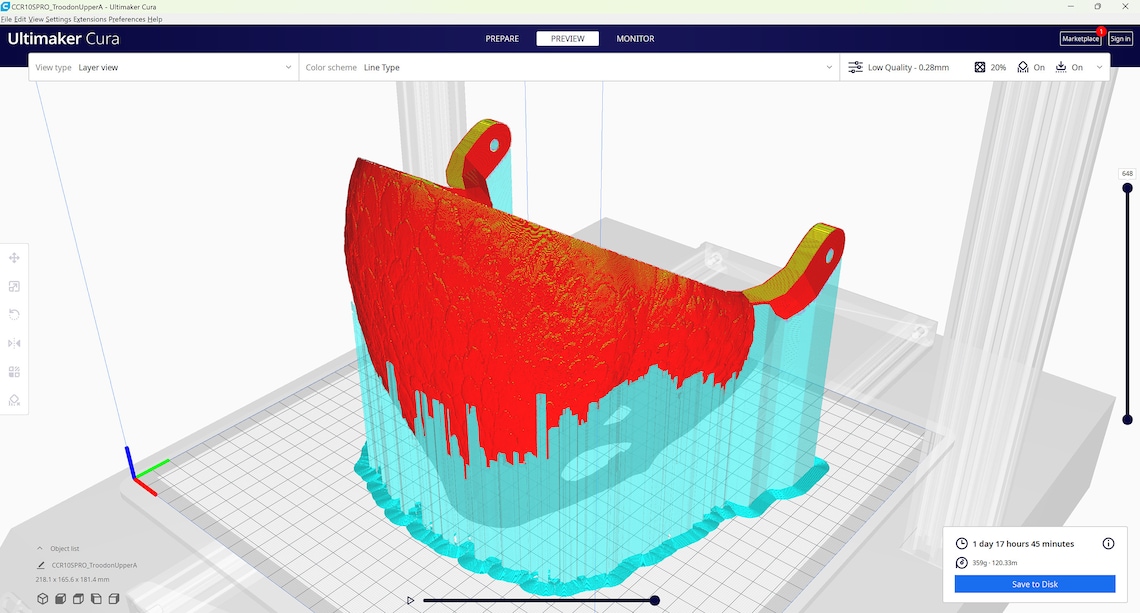Click the 3D perspective view icon
This screenshot has width=1140, height=613.
pyautogui.click(x=42, y=598)
